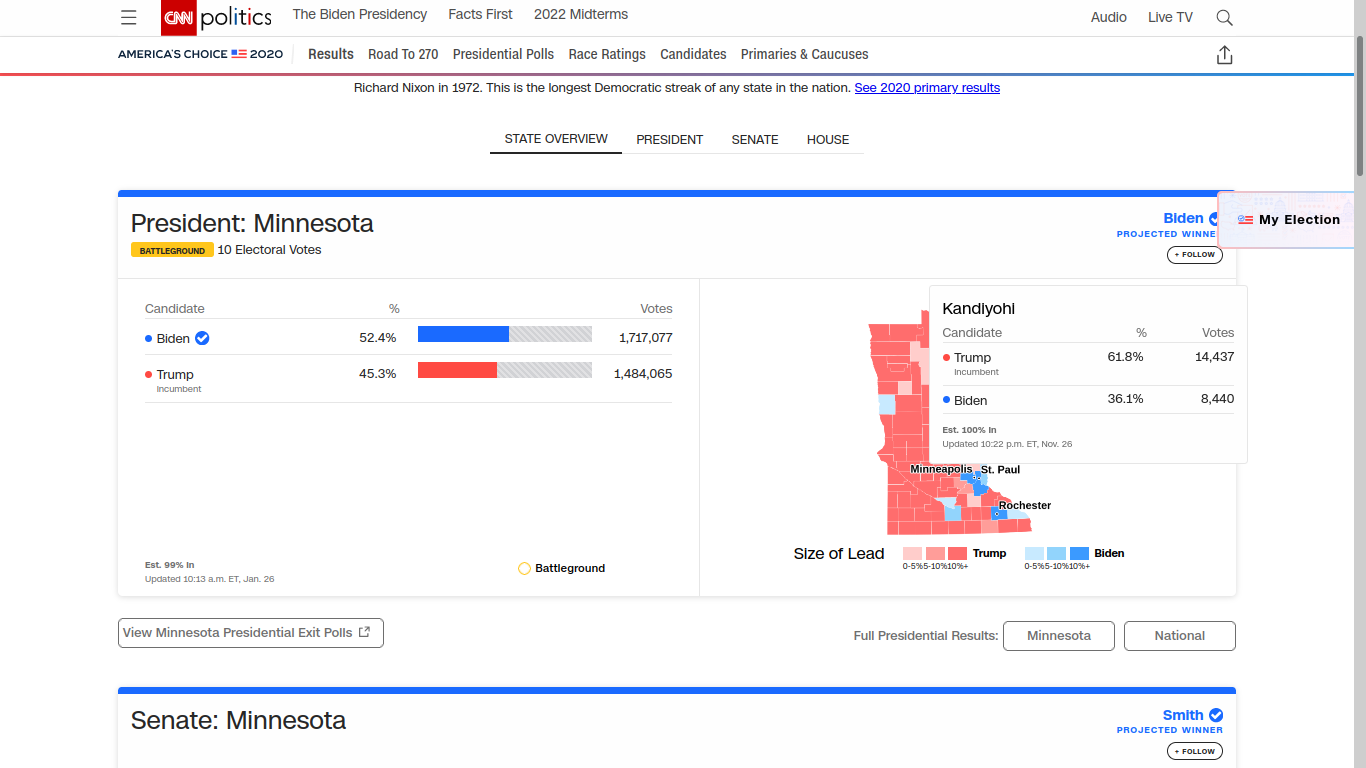The width and height of the screenshot is (1366, 768).
Task: Click the CNN logo
Action: [178, 17]
